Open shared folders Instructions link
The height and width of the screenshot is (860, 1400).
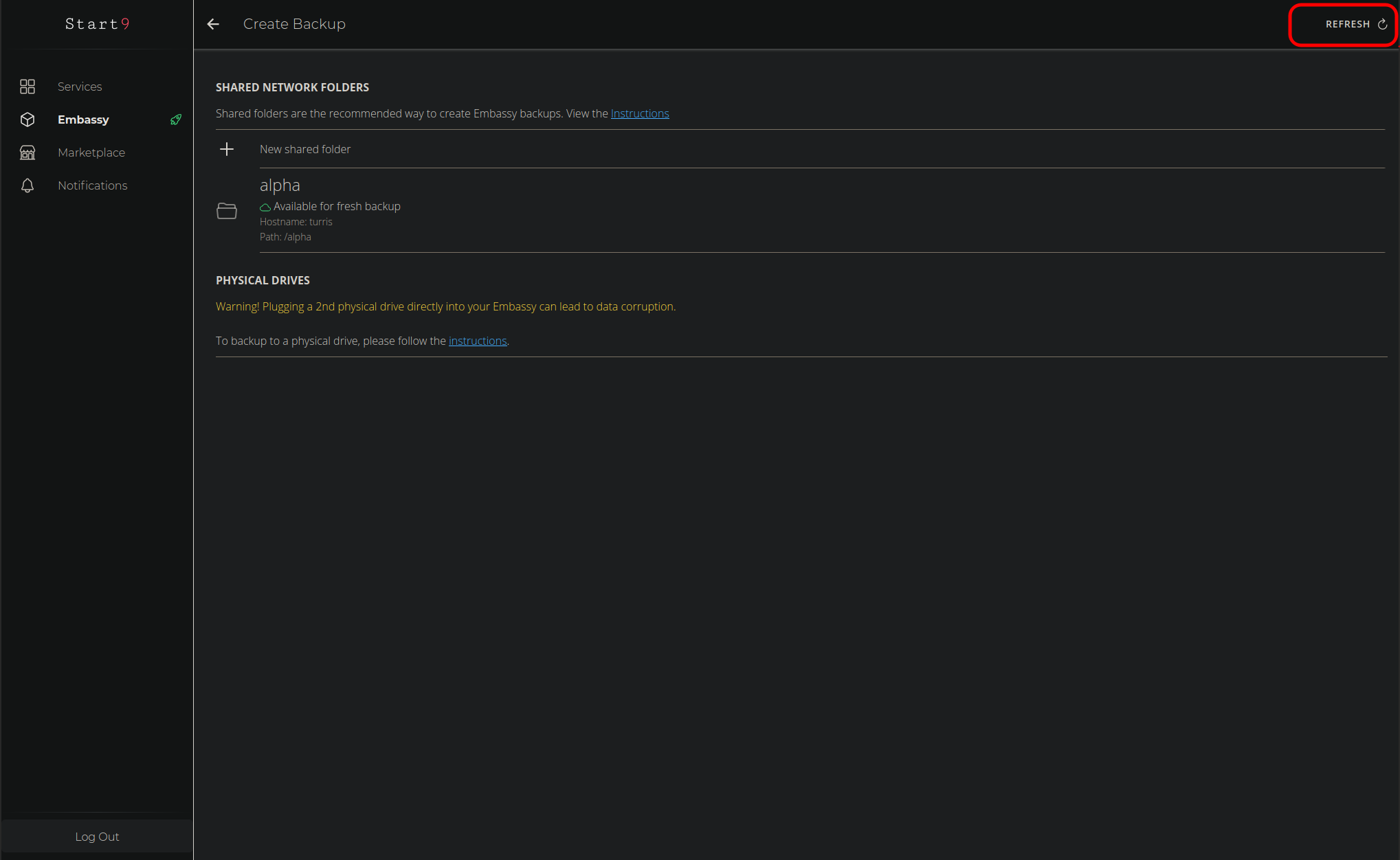pos(639,113)
